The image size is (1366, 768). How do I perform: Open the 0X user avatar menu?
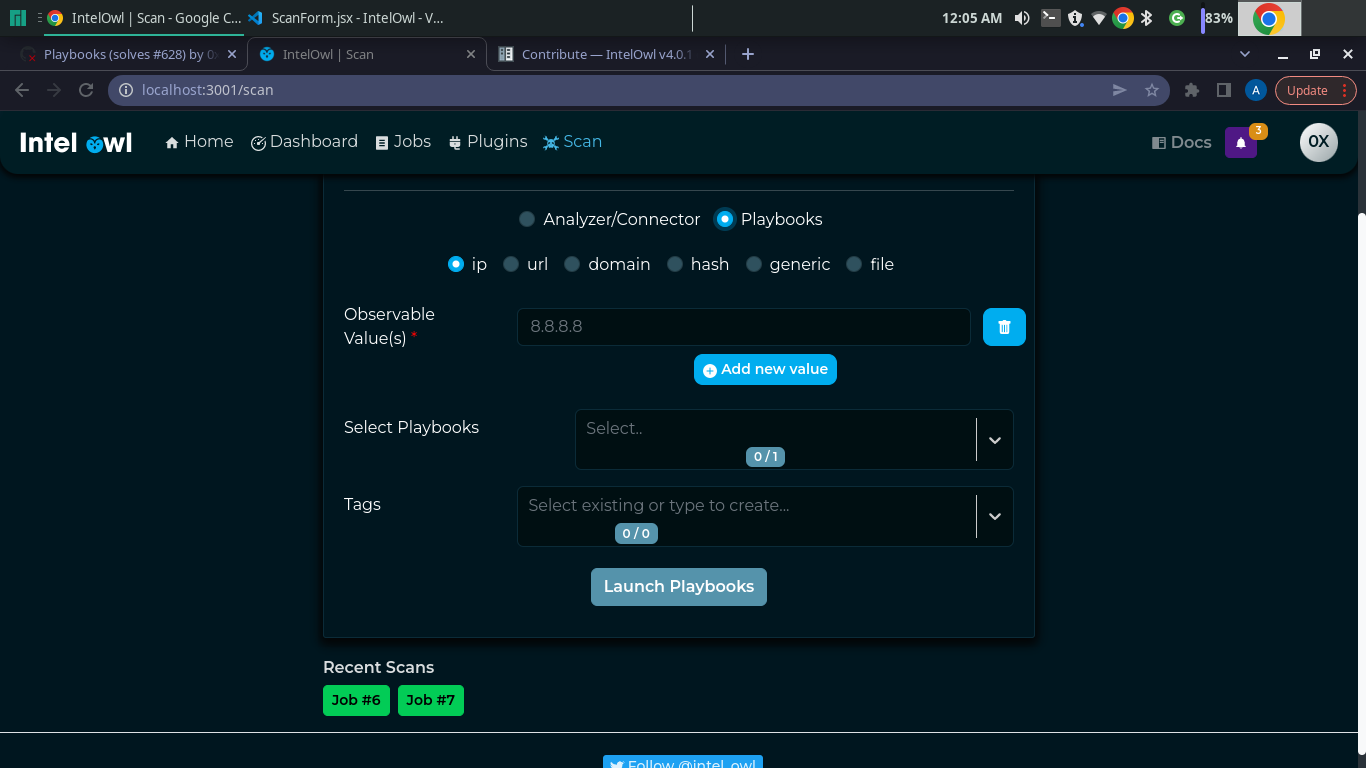(1318, 142)
